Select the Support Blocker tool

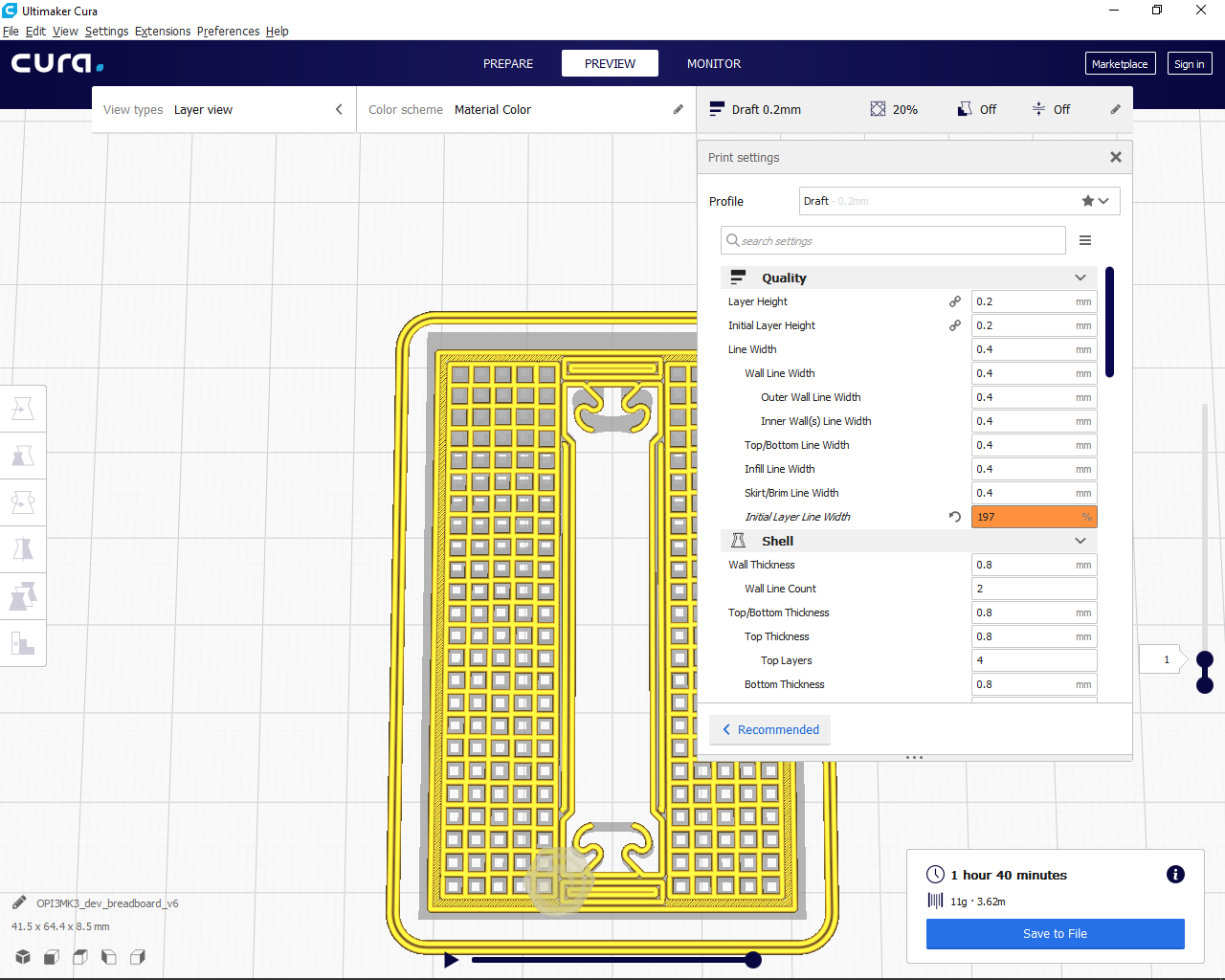[x=23, y=643]
